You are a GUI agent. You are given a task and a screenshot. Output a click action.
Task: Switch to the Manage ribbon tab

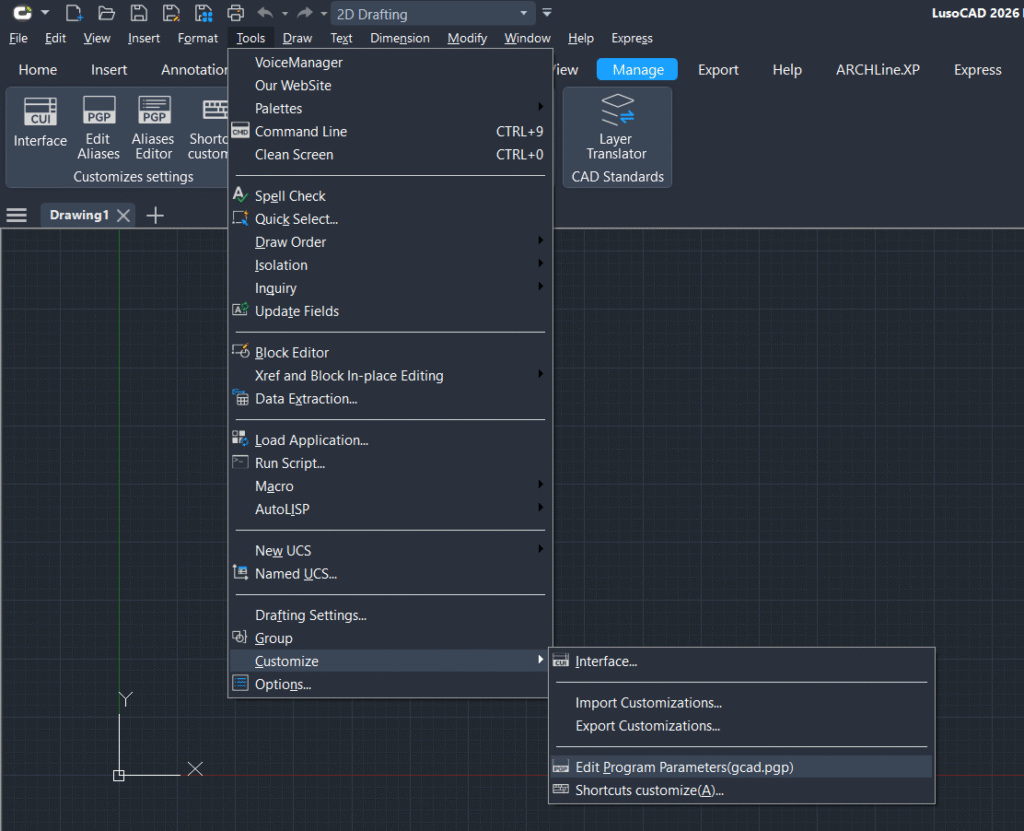pos(637,70)
